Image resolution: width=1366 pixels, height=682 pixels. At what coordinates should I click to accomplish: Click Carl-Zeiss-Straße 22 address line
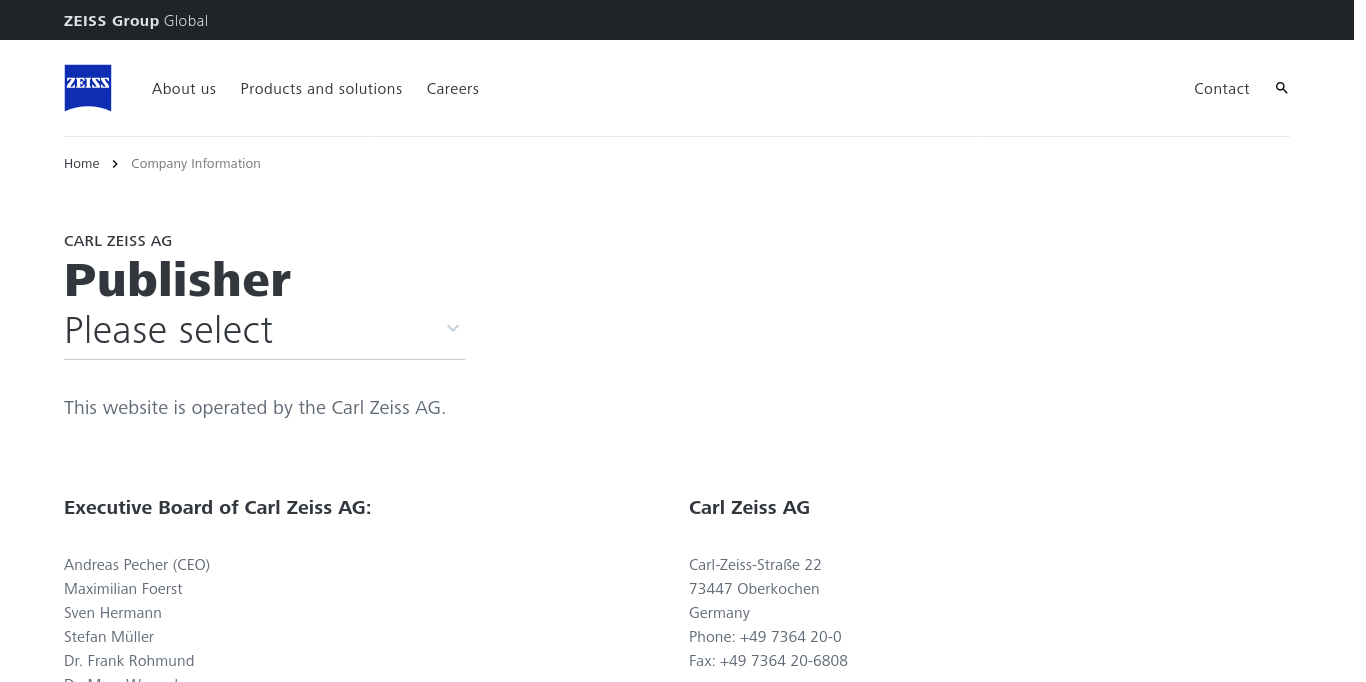pyautogui.click(x=755, y=565)
